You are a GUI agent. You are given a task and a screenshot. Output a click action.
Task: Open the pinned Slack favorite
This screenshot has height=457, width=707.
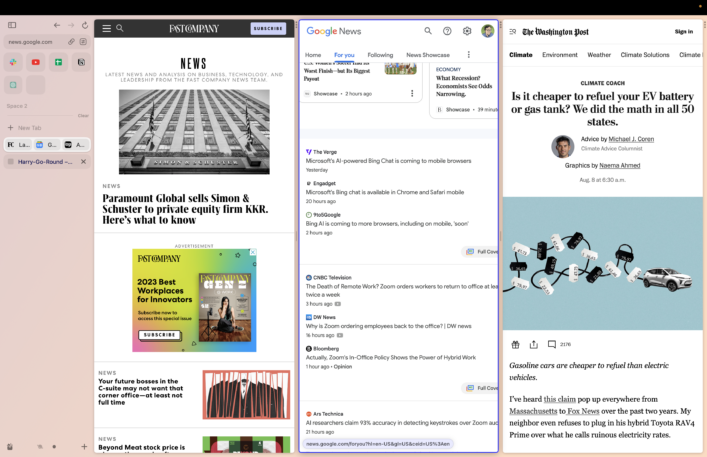tap(13, 62)
